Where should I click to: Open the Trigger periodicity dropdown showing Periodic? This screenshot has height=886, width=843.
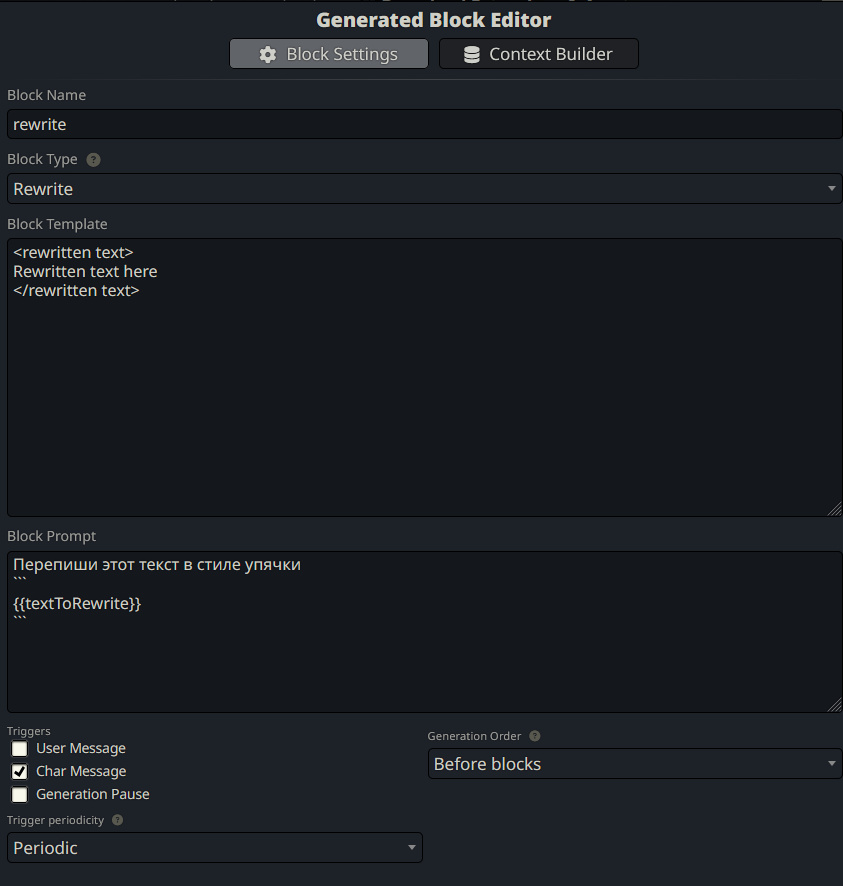click(215, 848)
